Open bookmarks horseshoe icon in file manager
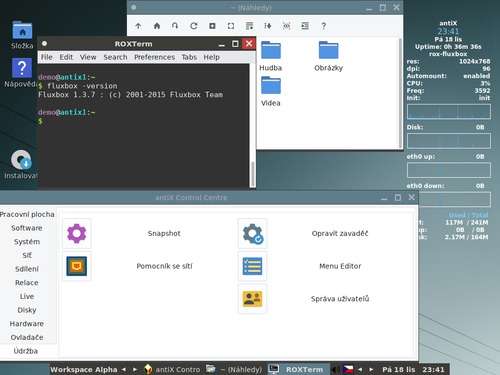The image size is (500, 375). point(175,26)
